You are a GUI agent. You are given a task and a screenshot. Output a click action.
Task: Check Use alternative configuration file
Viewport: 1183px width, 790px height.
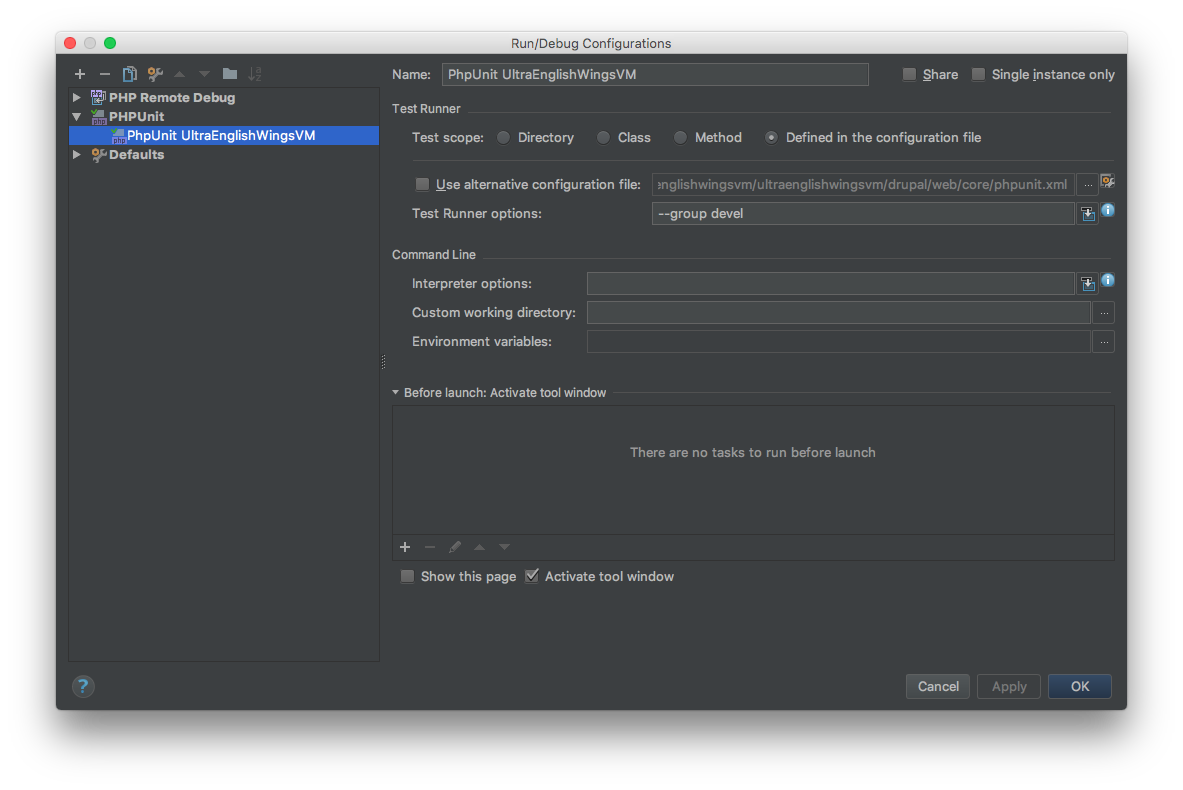[422, 184]
